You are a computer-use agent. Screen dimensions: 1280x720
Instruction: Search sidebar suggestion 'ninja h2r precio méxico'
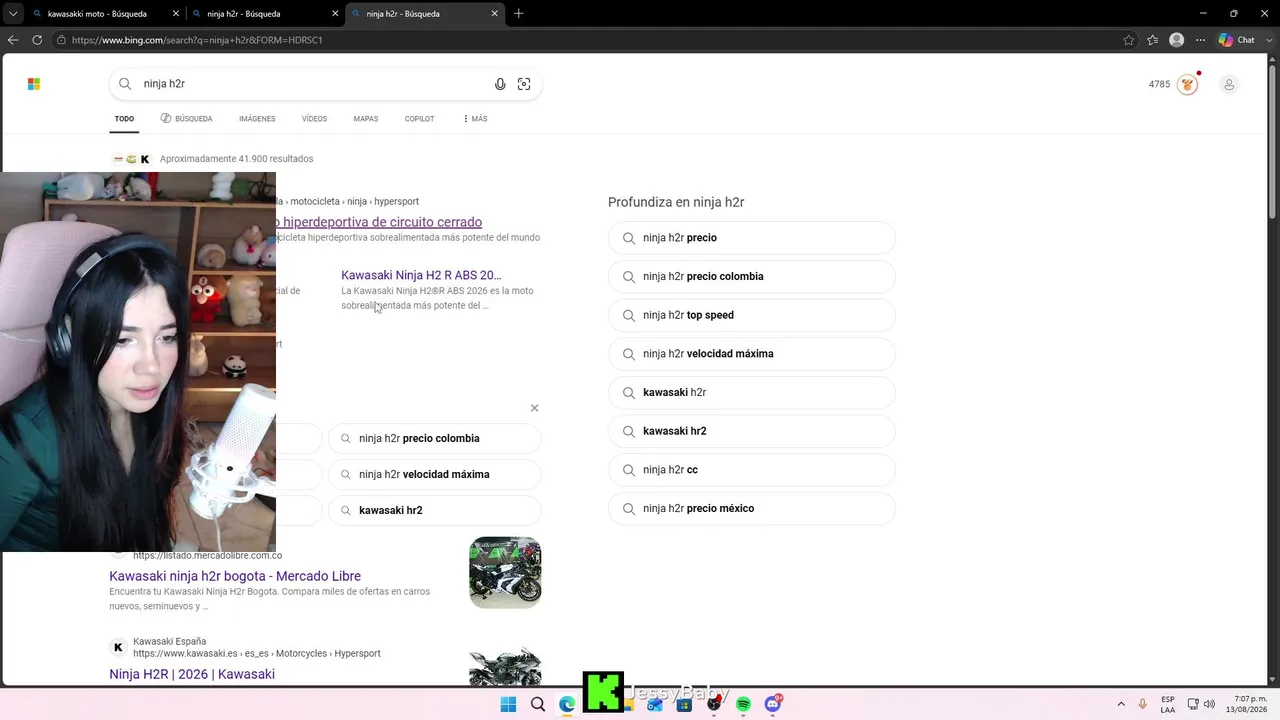click(752, 509)
